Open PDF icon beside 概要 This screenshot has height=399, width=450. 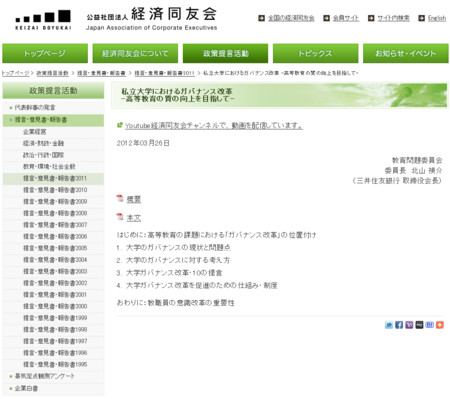[x=120, y=199]
